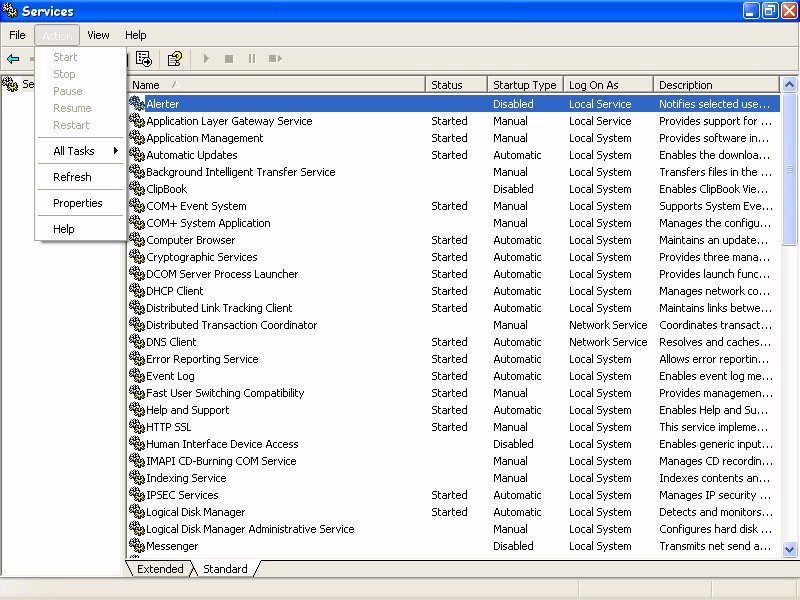Sort by the Log On As column header
The width and height of the screenshot is (800, 600).
(608, 85)
